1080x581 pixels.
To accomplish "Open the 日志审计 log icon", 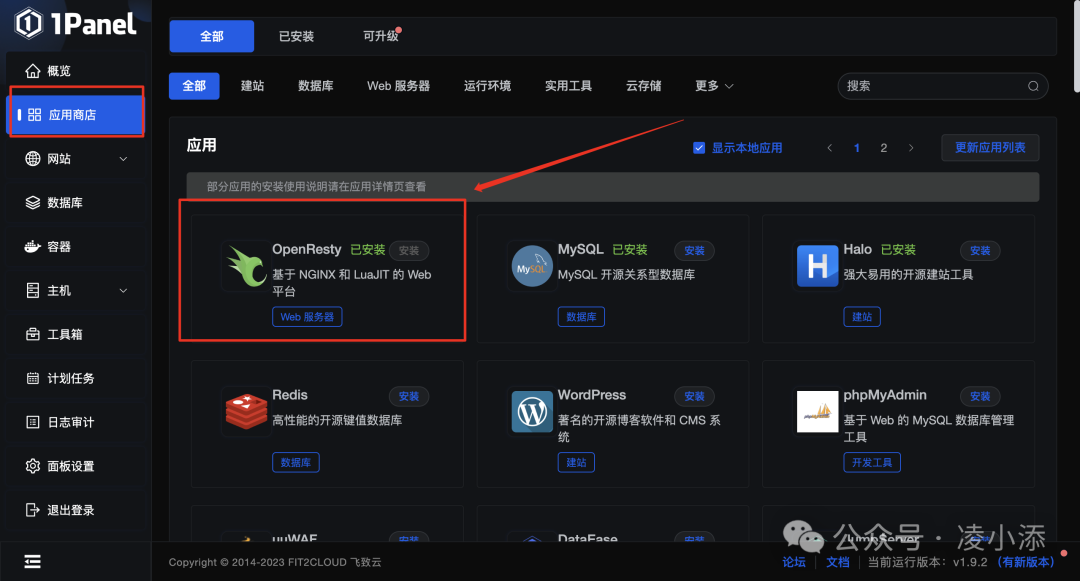I will click(32, 422).
